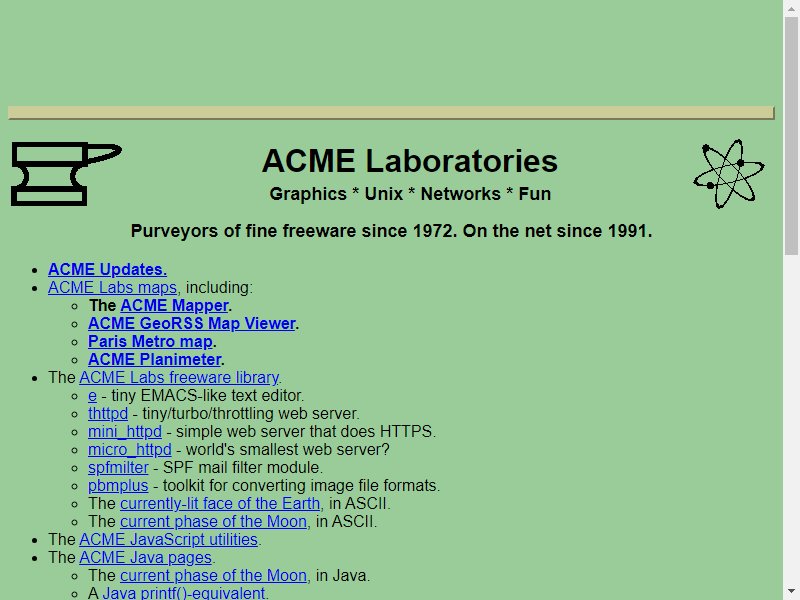This screenshot has width=800, height=600.
Task: Click the vertical scrollbar thumb
Action: pos(791,135)
